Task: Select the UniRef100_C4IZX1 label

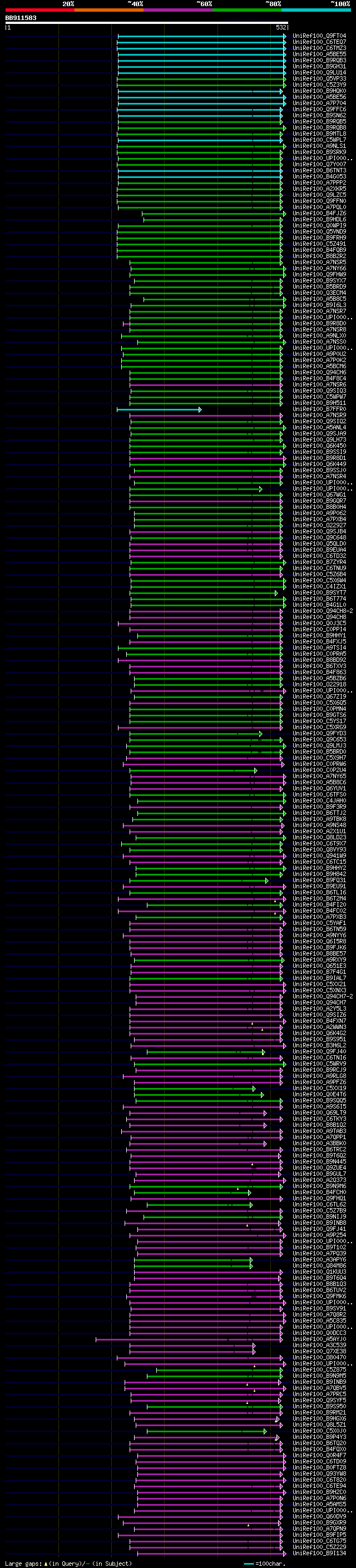Action: (x=319, y=587)
